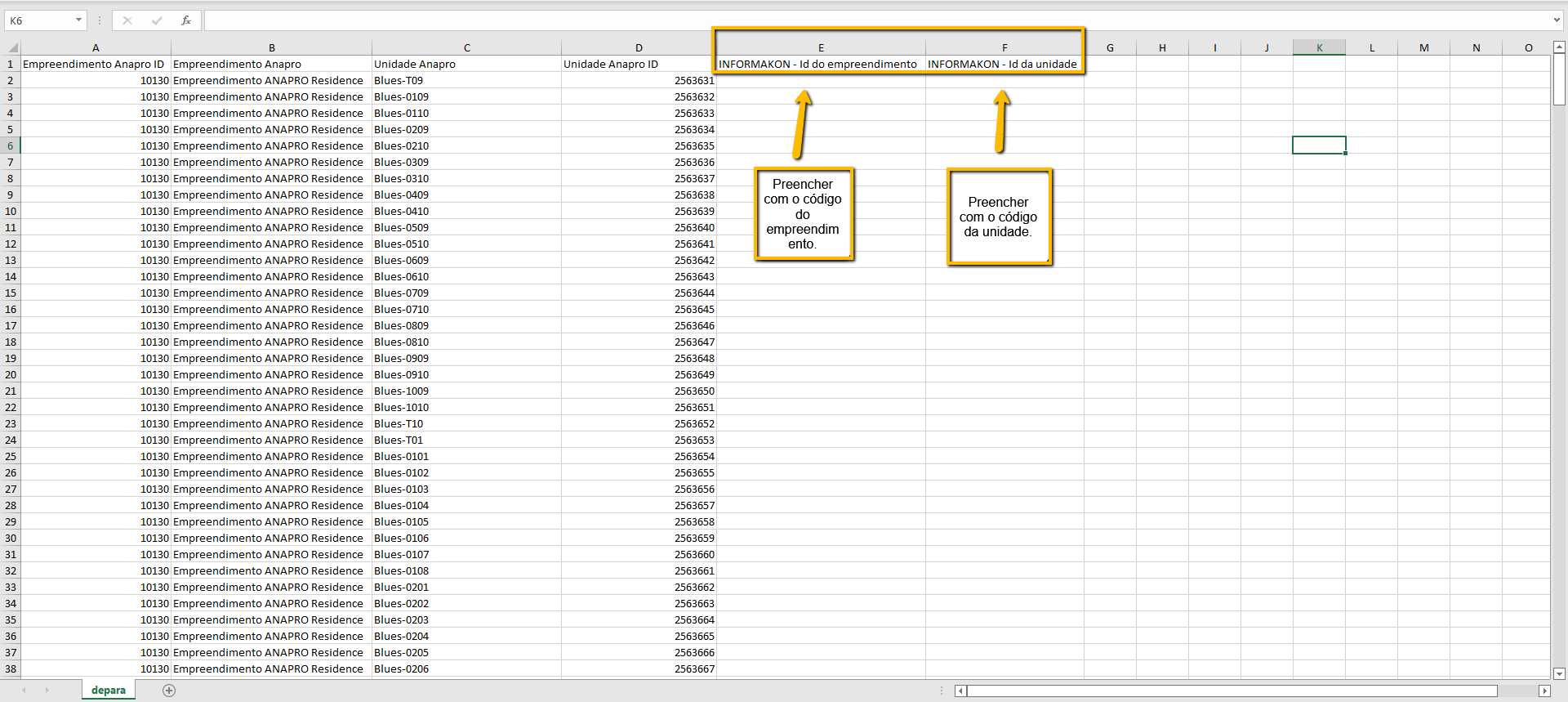Select column E by its header
This screenshot has width=1568, height=702.
(821, 48)
